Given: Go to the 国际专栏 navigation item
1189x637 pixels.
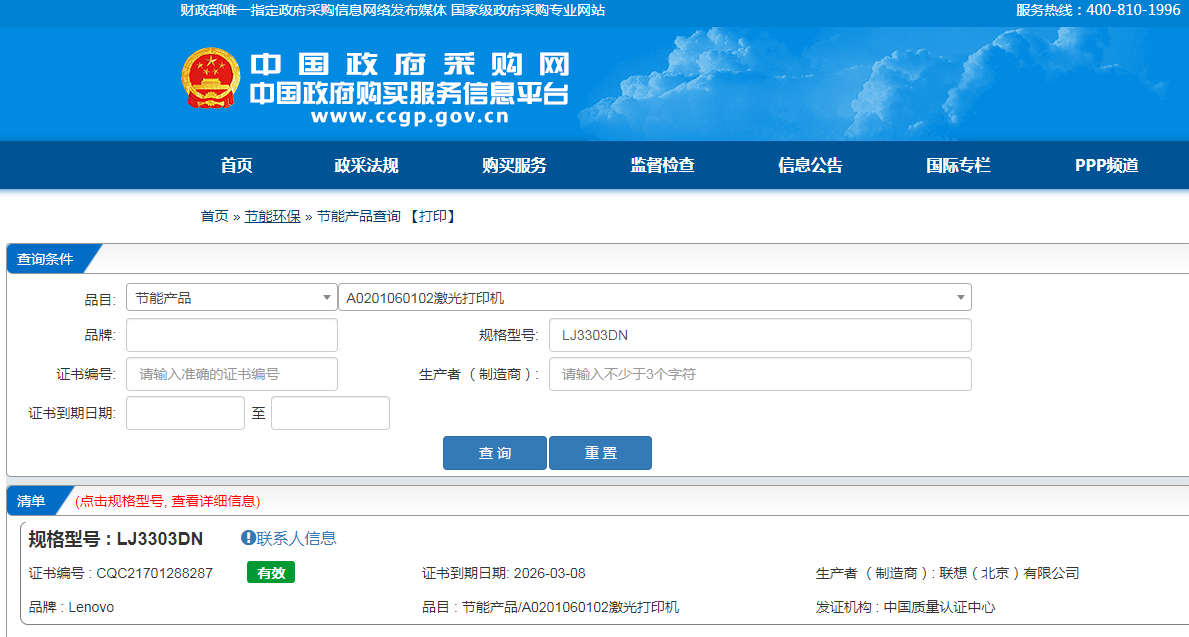Looking at the screenshot, I should point(958,165).
